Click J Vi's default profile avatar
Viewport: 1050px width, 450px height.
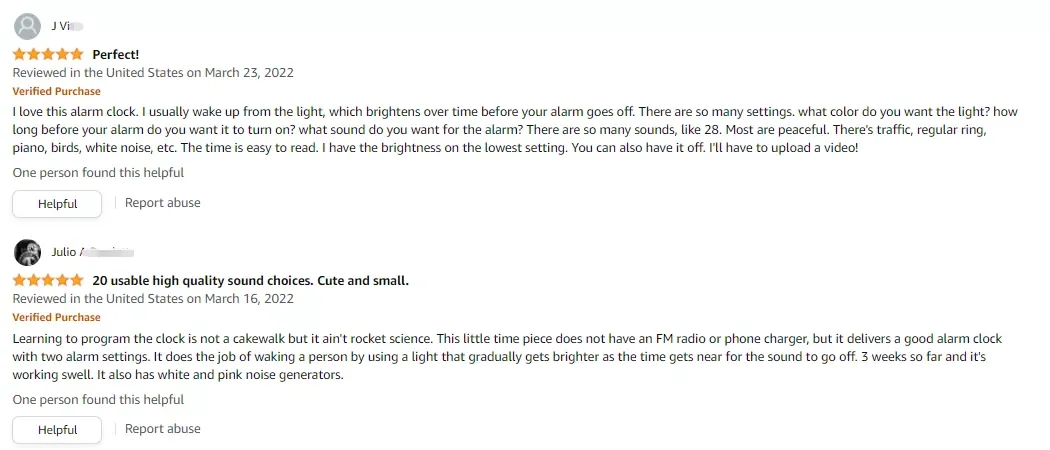pos(28,26)
